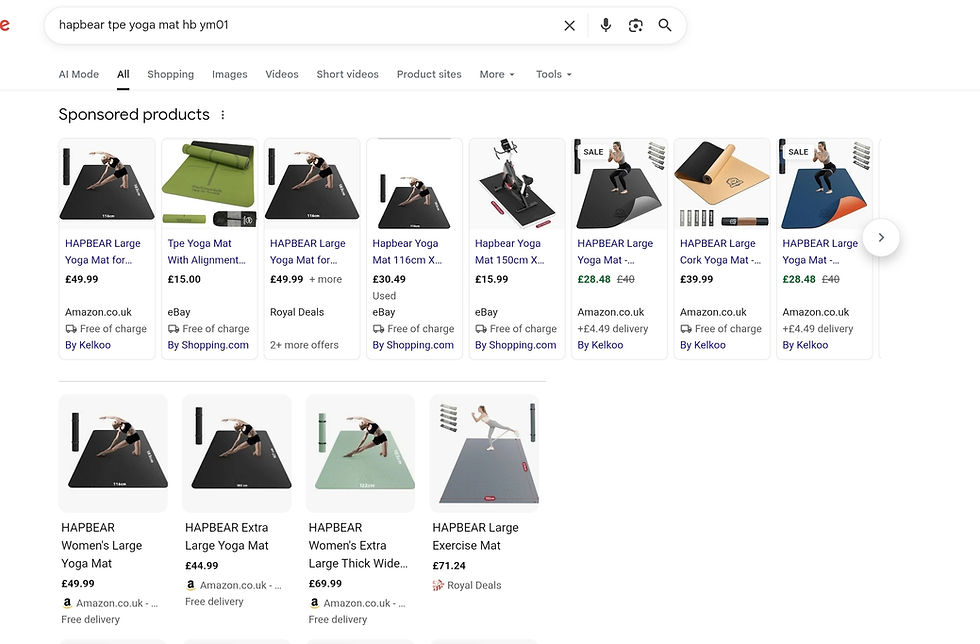Open search by image camera icon
Image resolution: width=980 pixels, height=644 pixels.
[636, 26]
